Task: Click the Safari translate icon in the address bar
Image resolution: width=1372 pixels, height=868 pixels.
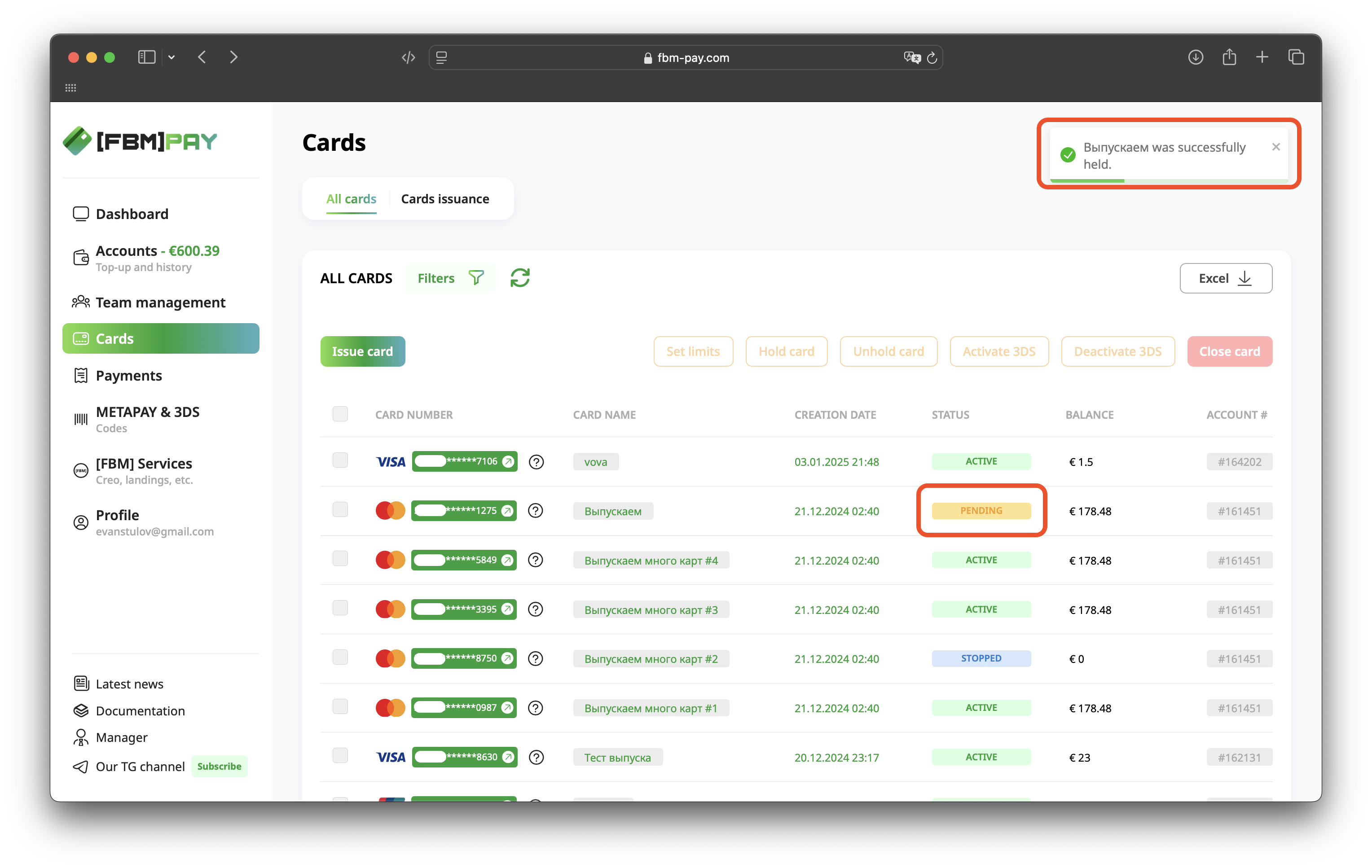Action: click(912, 57)
